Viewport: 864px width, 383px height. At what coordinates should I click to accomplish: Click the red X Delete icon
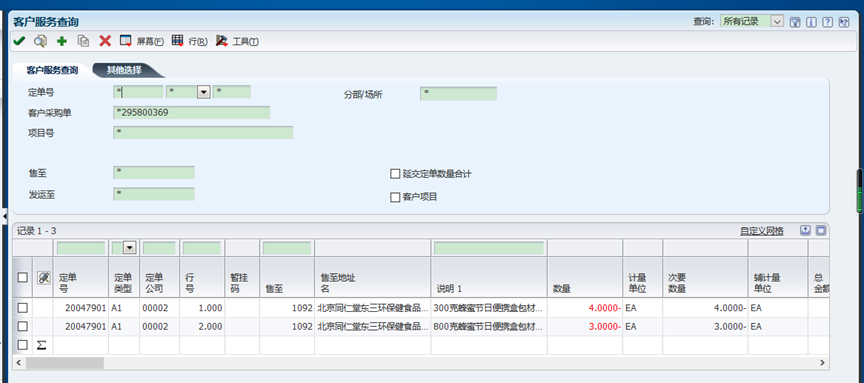[x=105, y=41]
